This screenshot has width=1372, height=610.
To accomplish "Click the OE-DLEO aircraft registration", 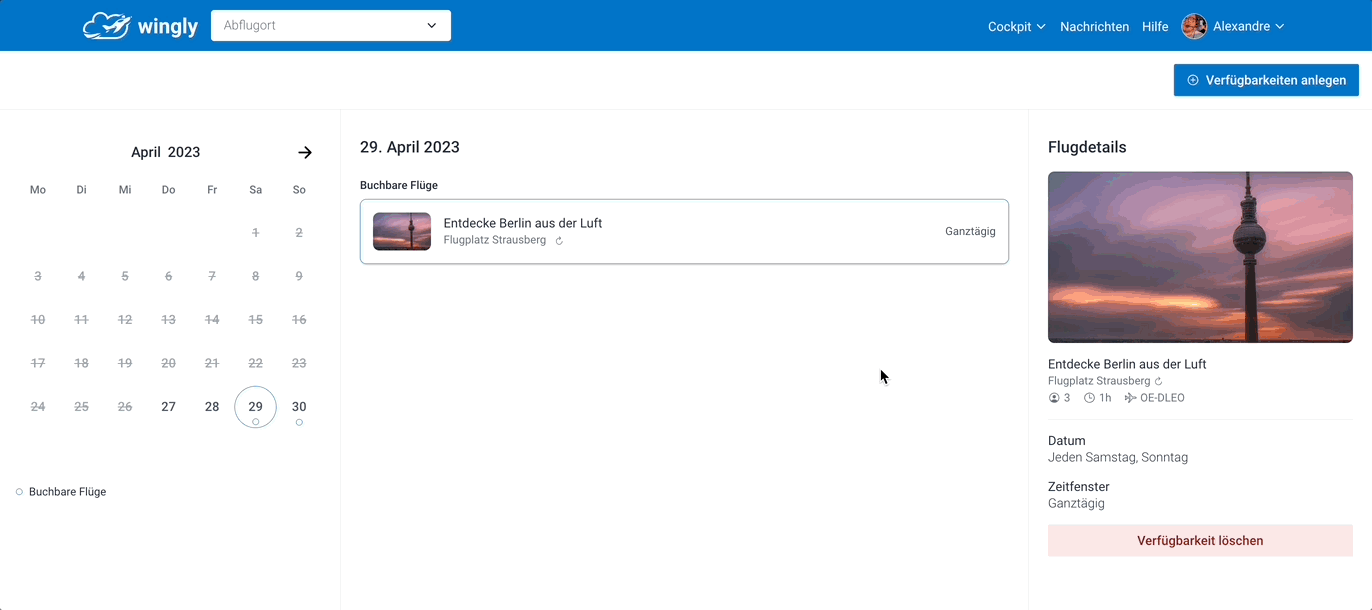I will (1163, 398).
